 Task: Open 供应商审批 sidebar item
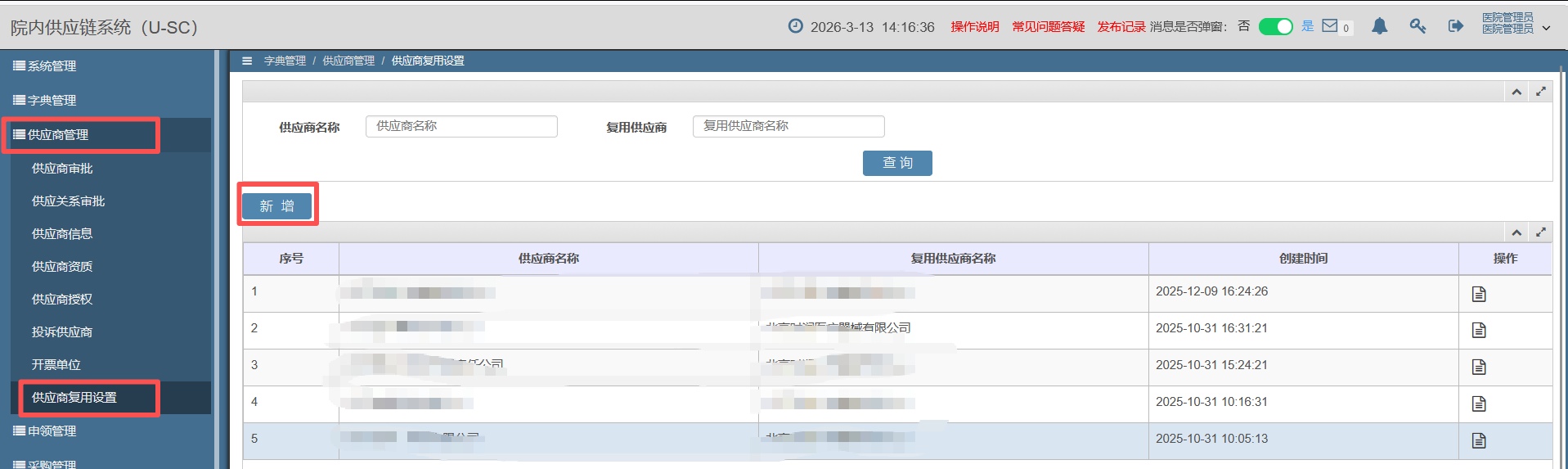click(x=62, y=169)
